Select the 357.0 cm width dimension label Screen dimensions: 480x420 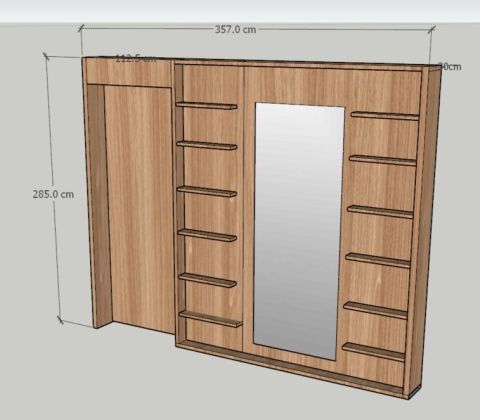[235, 29]
